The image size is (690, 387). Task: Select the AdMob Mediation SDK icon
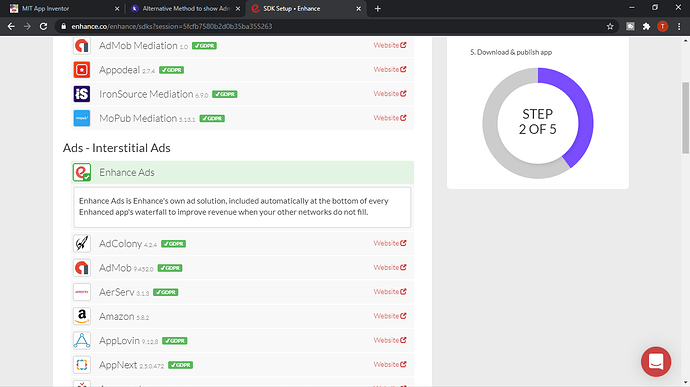tap(82, 45)
